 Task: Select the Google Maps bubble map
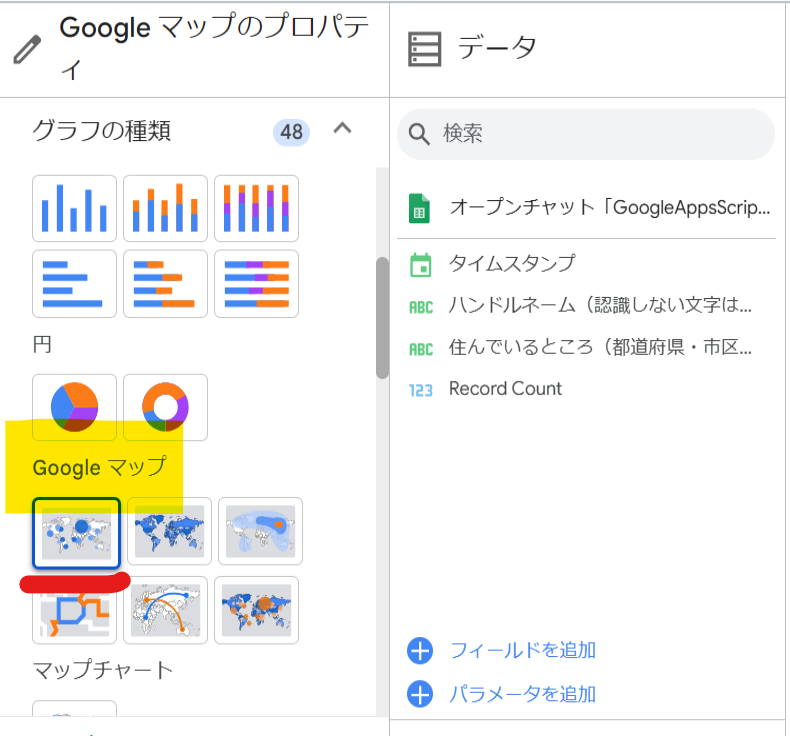76,533
